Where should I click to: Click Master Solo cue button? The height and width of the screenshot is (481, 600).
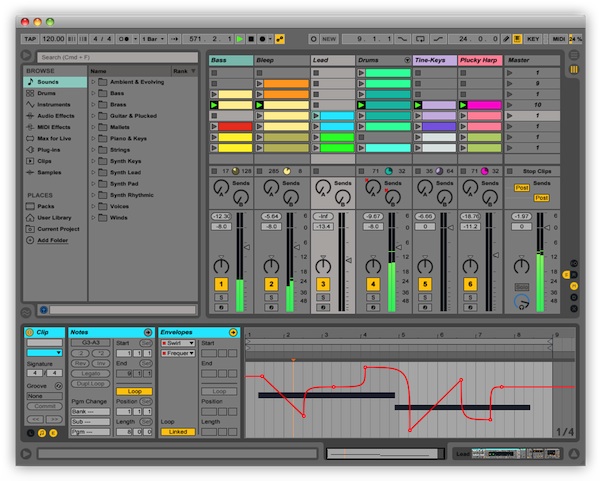pos(522,287)
